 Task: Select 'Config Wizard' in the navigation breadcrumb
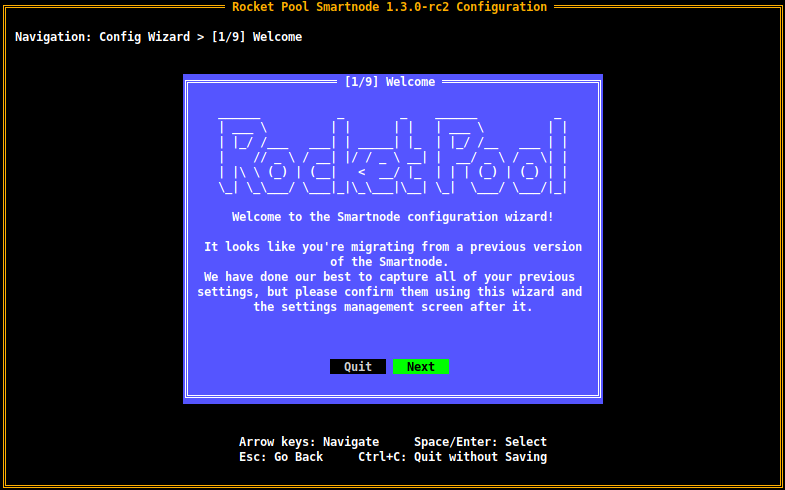click(147, 37)
